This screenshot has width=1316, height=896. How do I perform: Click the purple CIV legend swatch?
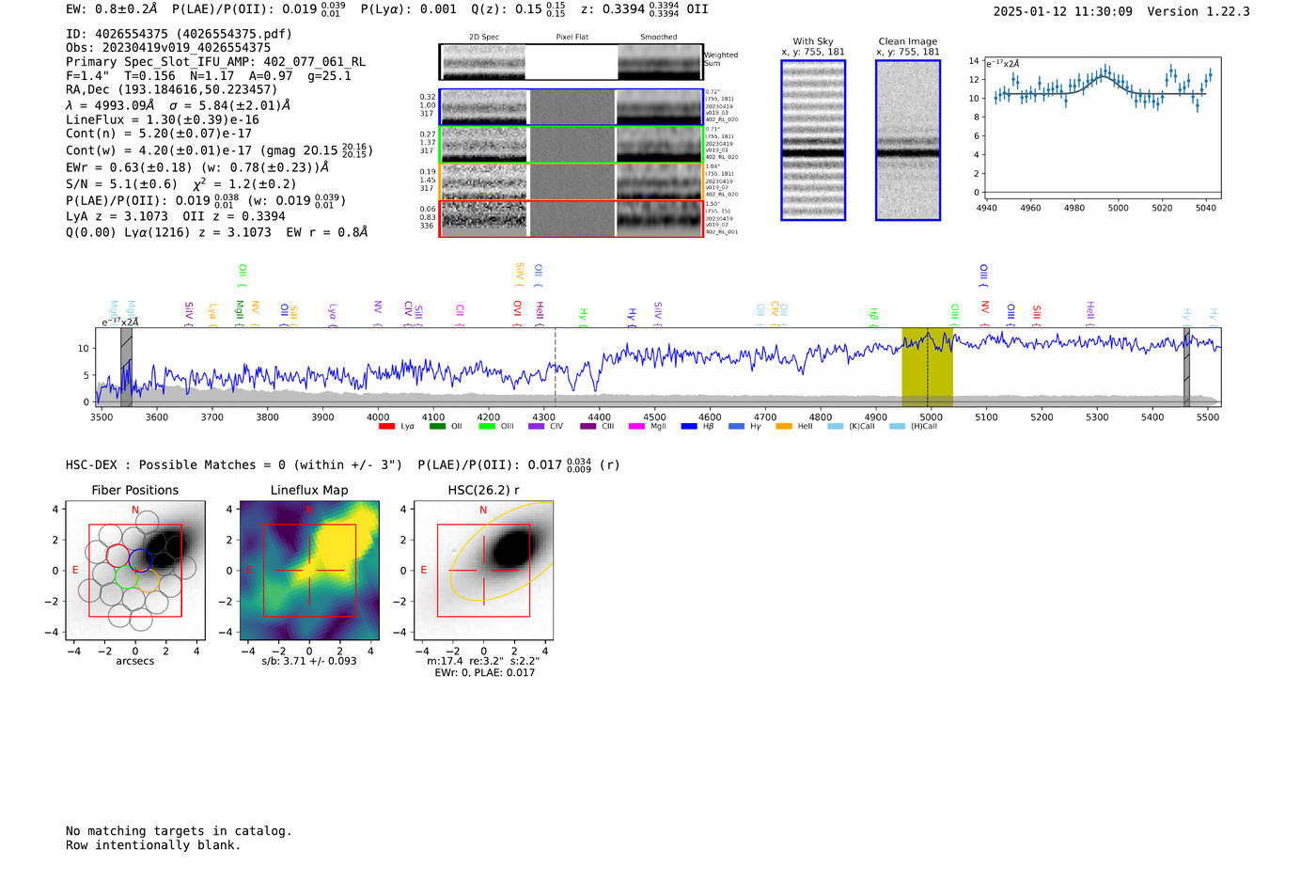point(537,427)
